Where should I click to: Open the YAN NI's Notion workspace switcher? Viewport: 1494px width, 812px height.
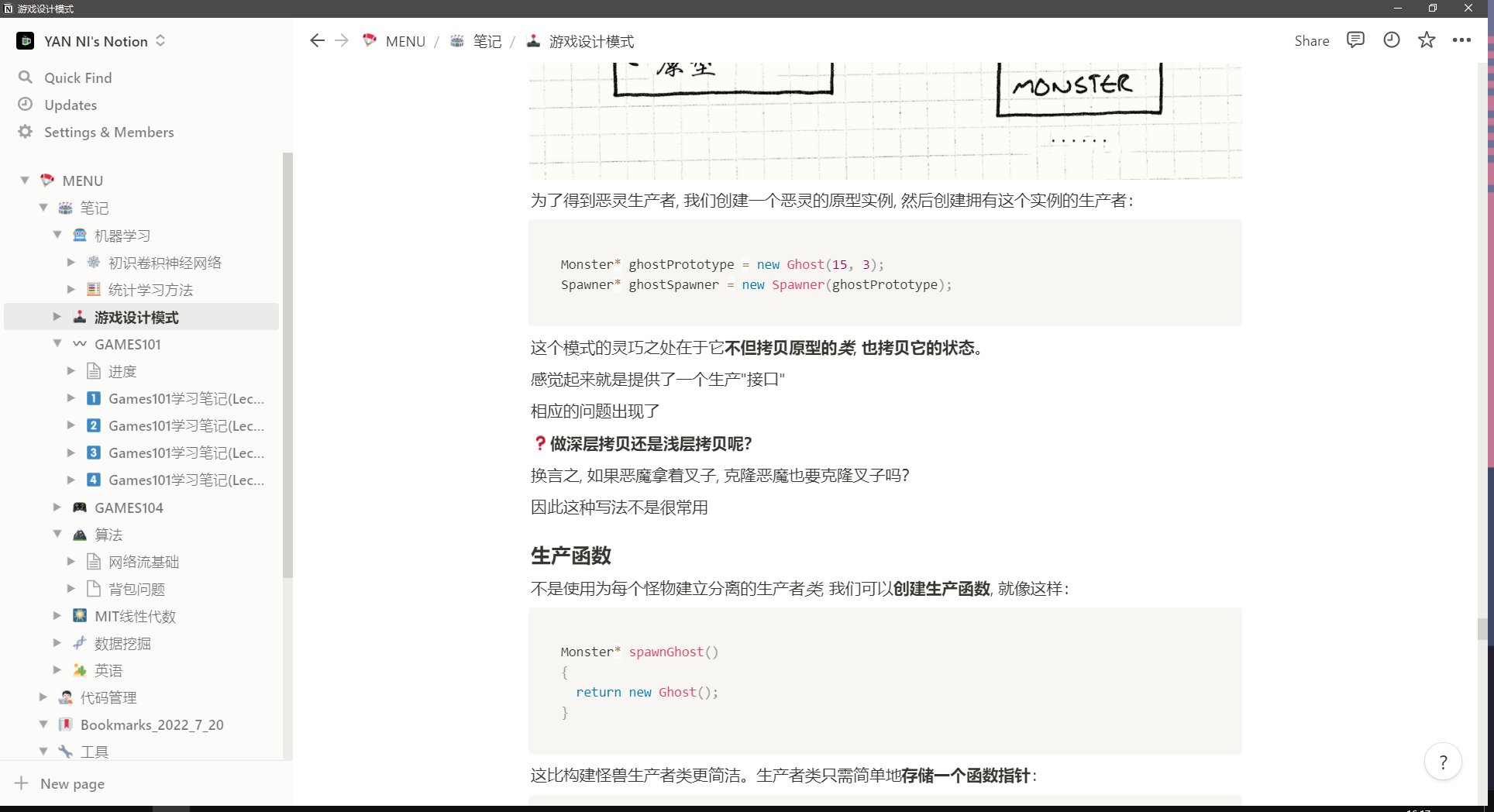pyautogui.click(x=91, y=41)
